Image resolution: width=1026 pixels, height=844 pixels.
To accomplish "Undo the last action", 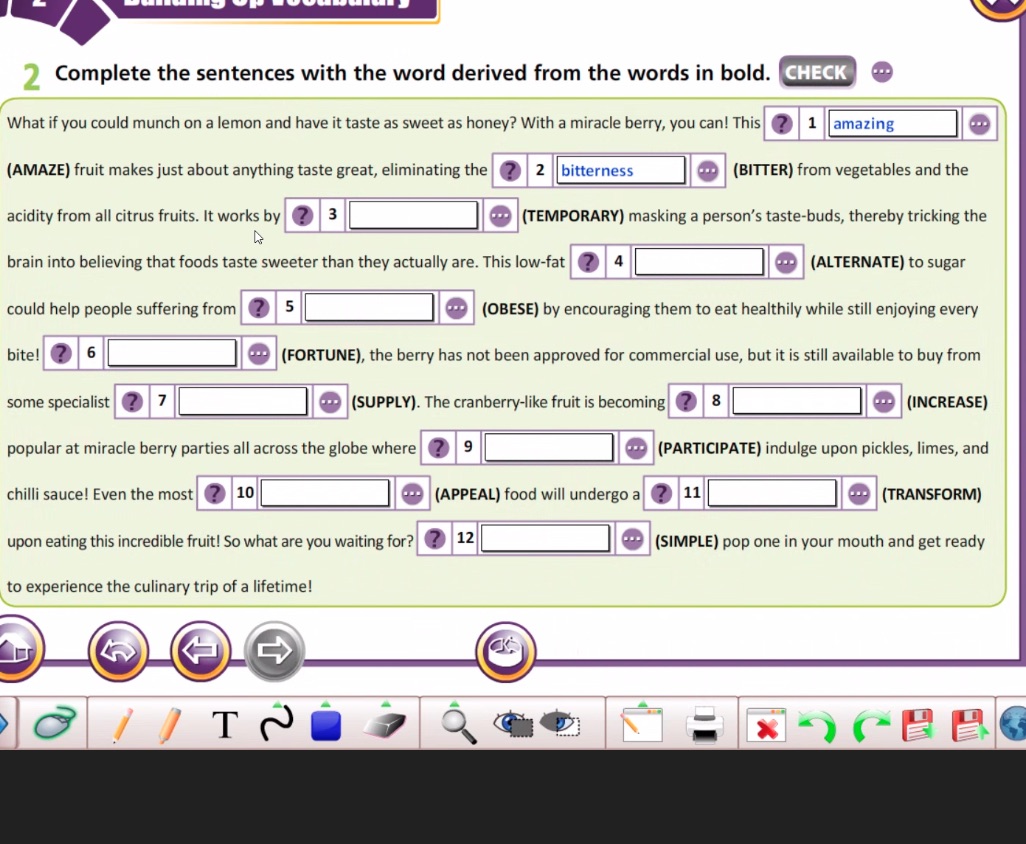I will [817, 726].
